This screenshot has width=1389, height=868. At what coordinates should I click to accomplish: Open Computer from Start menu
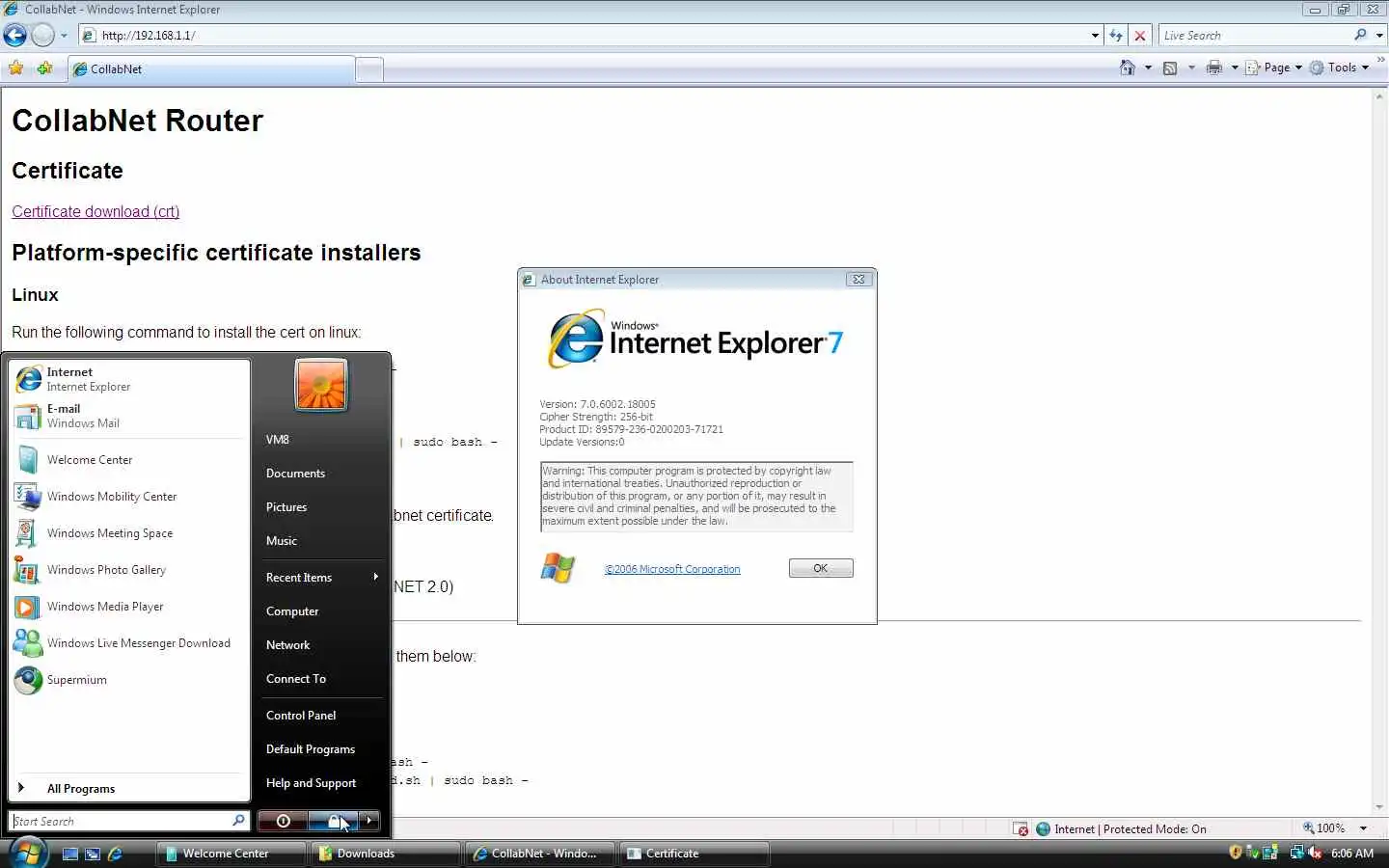pos(321,611)
